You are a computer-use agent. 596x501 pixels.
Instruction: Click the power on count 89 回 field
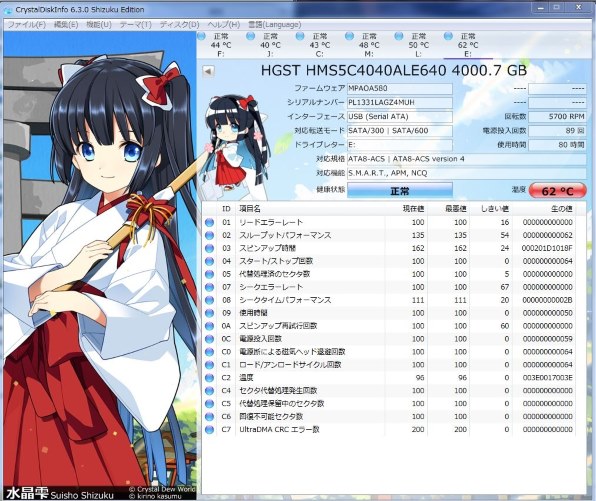point(557,131)
